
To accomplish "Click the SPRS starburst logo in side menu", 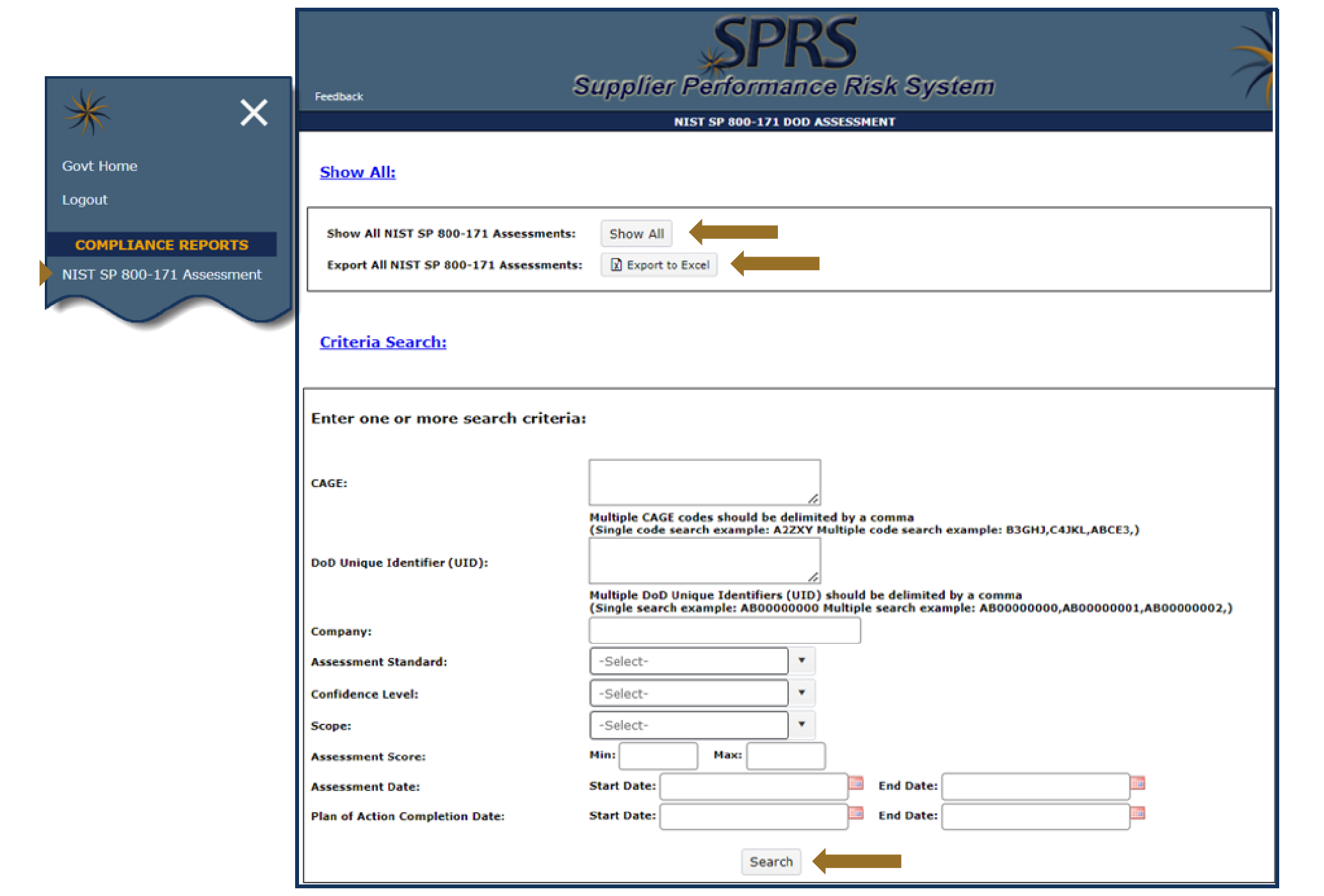I will (x=87, y=112).
